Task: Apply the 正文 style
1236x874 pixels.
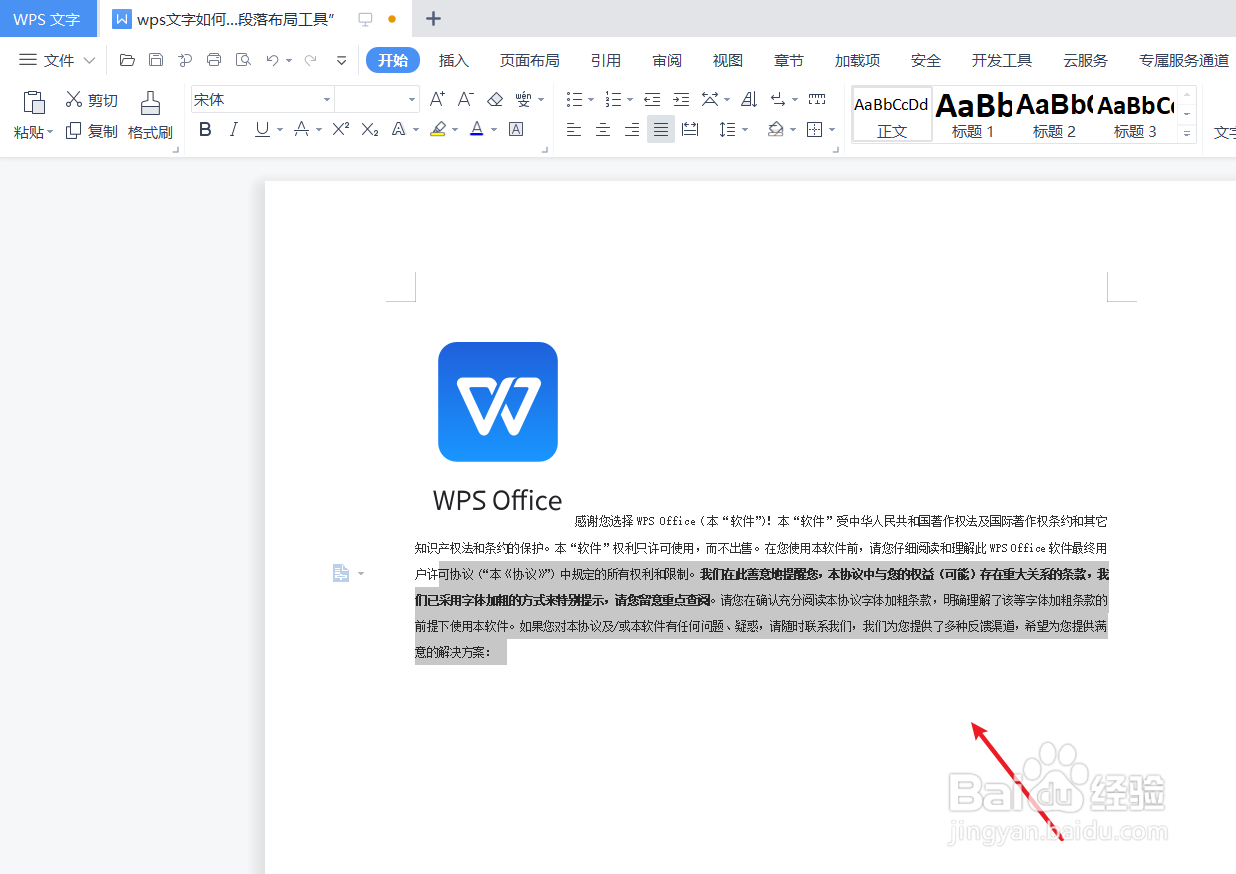Action: coord(892,114)
